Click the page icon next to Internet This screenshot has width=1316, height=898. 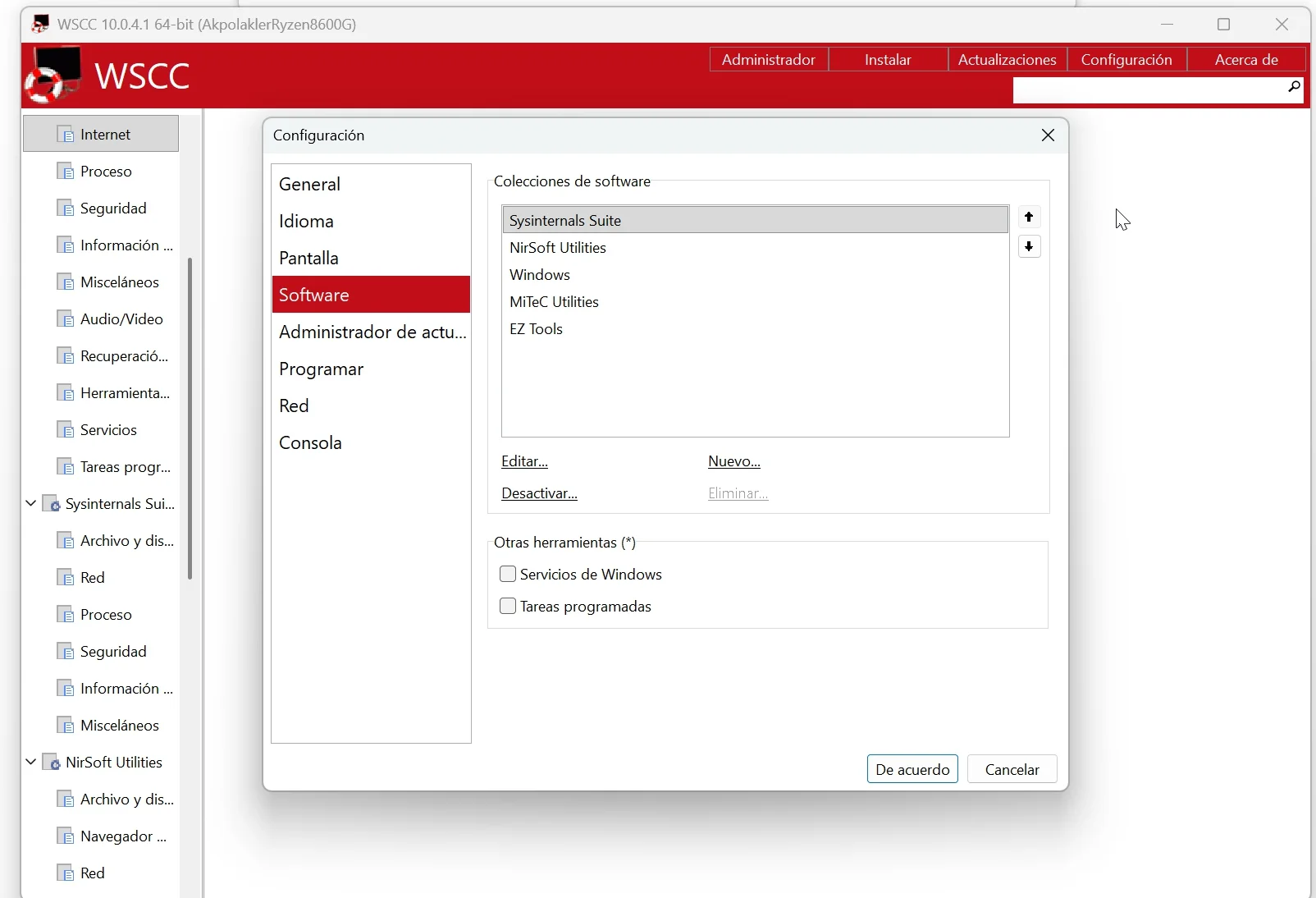pyautogui.click(x=66, y=135)
